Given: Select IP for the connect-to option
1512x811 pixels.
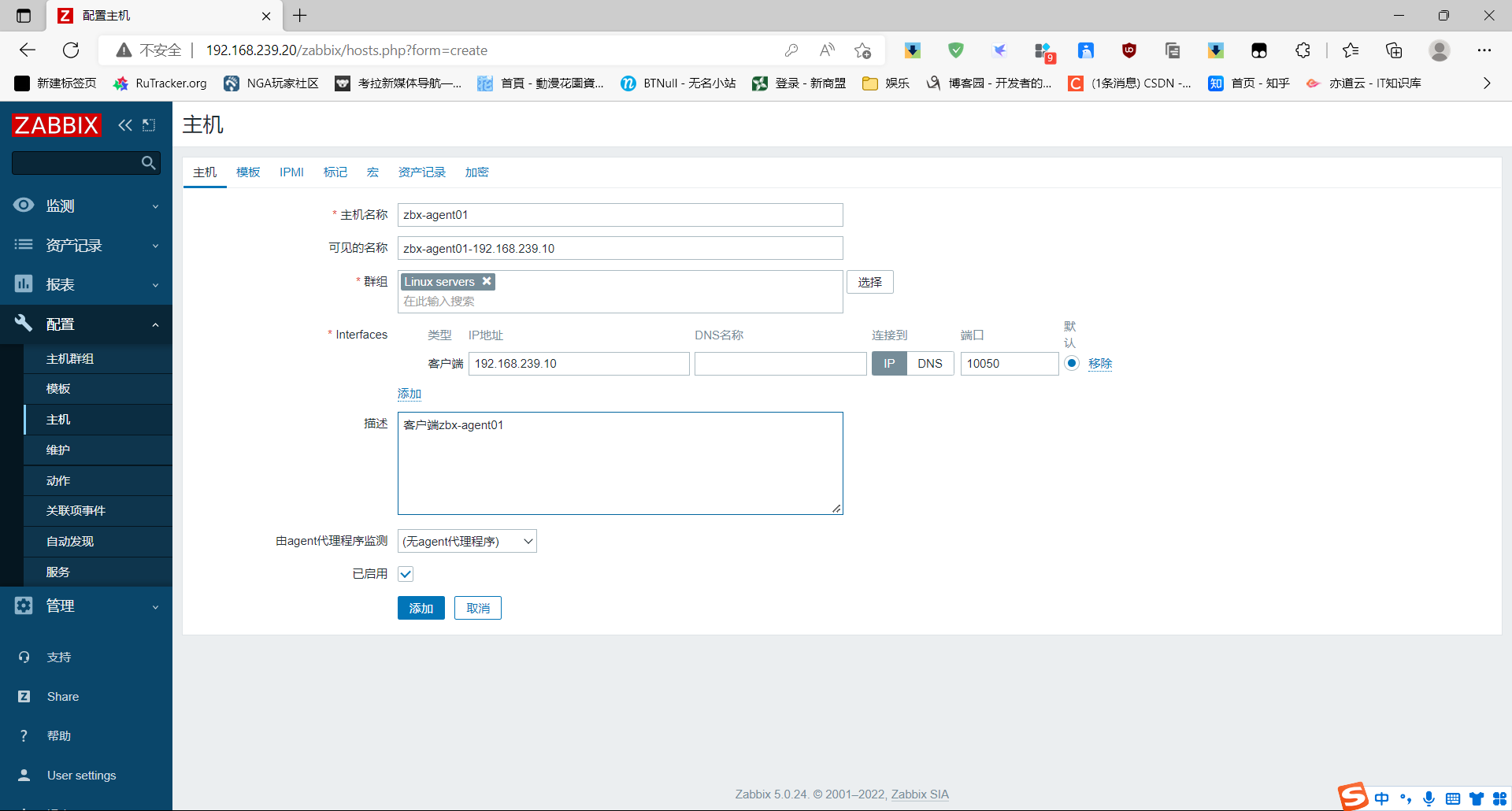Looking at the screenshot, I should coord(889,364).
